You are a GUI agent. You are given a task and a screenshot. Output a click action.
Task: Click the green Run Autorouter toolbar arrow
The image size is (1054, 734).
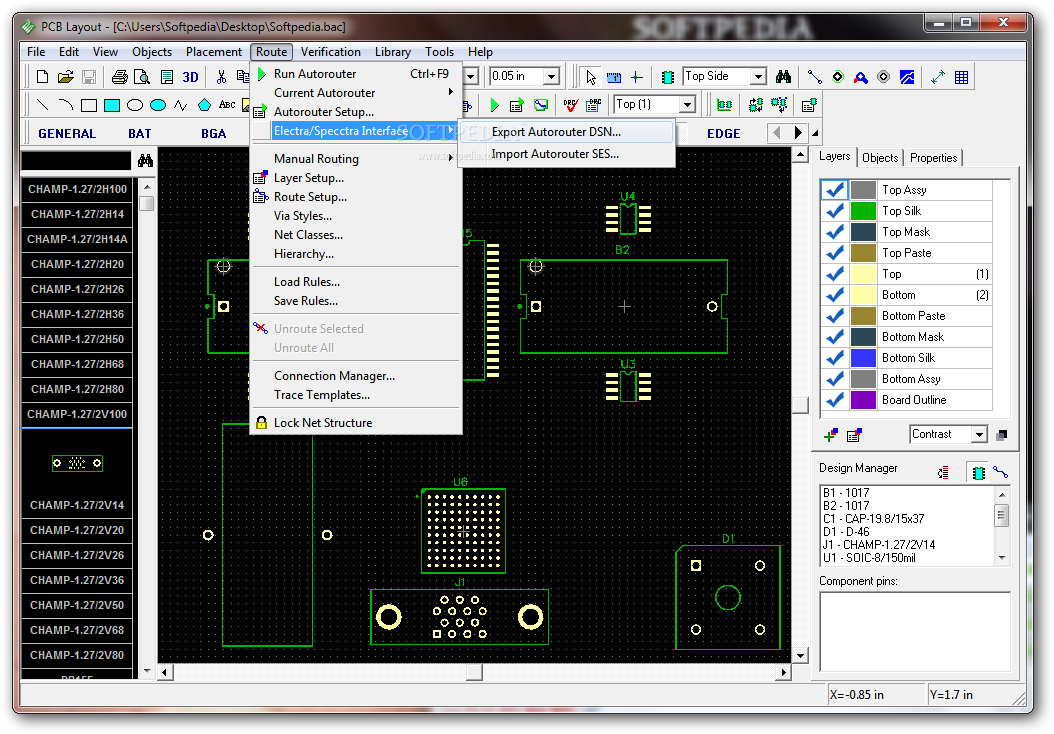495,105
